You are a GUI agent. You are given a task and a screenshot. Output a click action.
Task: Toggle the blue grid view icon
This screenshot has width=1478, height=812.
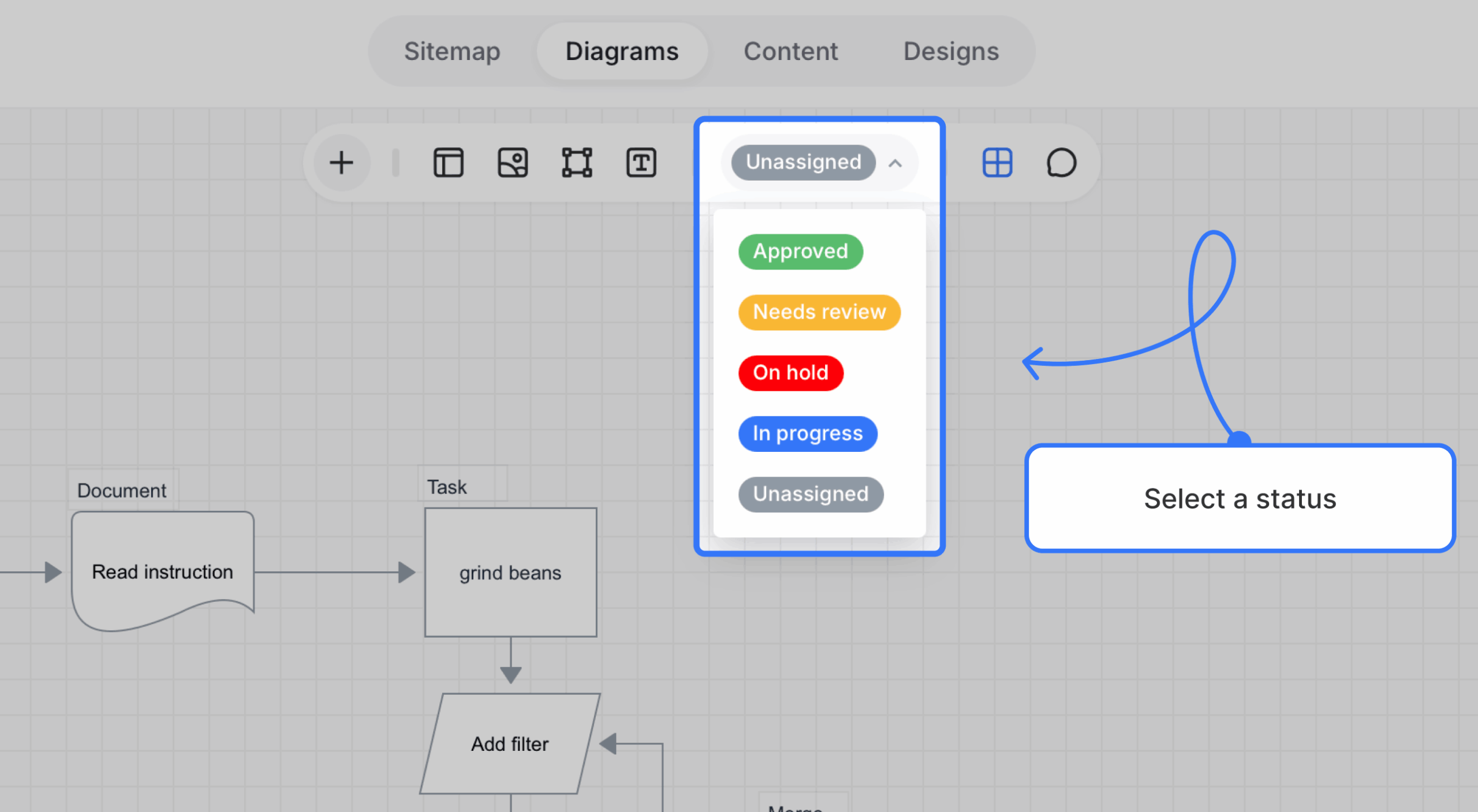pos(997,163)
